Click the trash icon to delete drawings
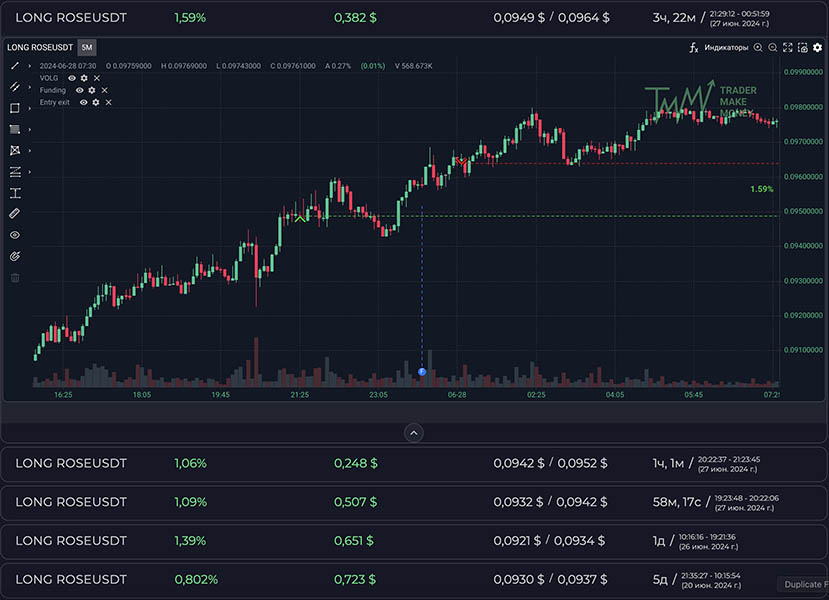This screenshot has height=600, width=829. [x=15, y=277]
